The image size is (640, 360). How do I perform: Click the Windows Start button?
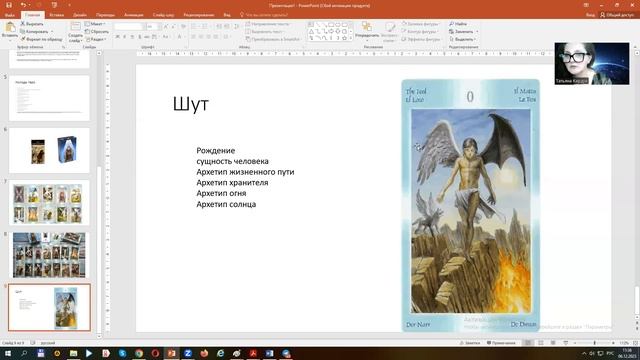tap(8, 353)
